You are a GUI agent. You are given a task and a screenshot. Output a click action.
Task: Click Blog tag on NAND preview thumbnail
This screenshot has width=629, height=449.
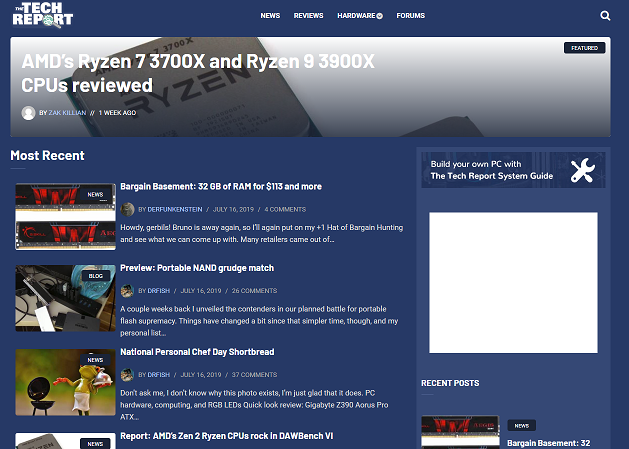tap(95, 276)
